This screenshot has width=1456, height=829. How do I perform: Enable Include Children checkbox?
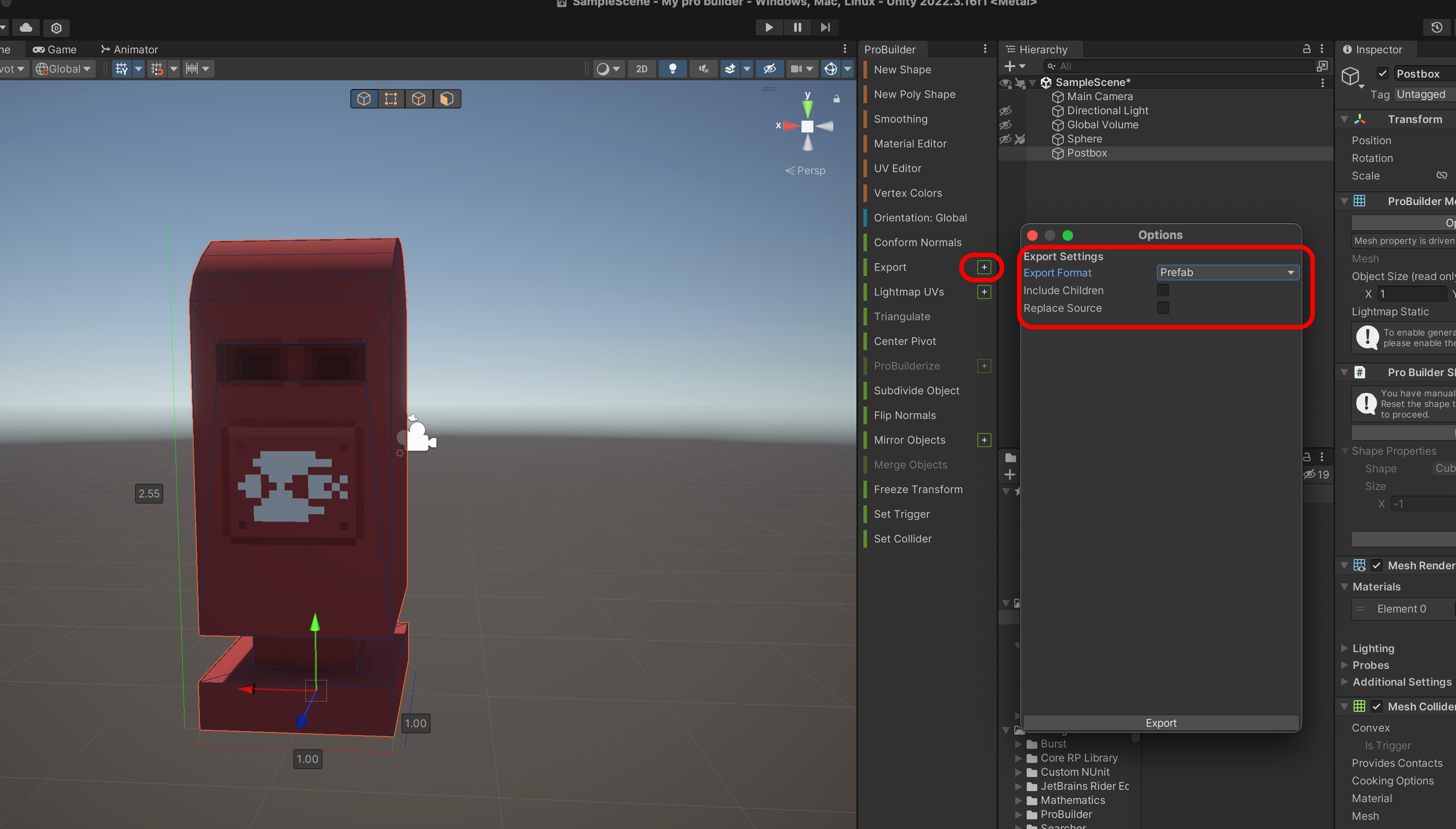pyautogui.click(x=1163, y=291)
